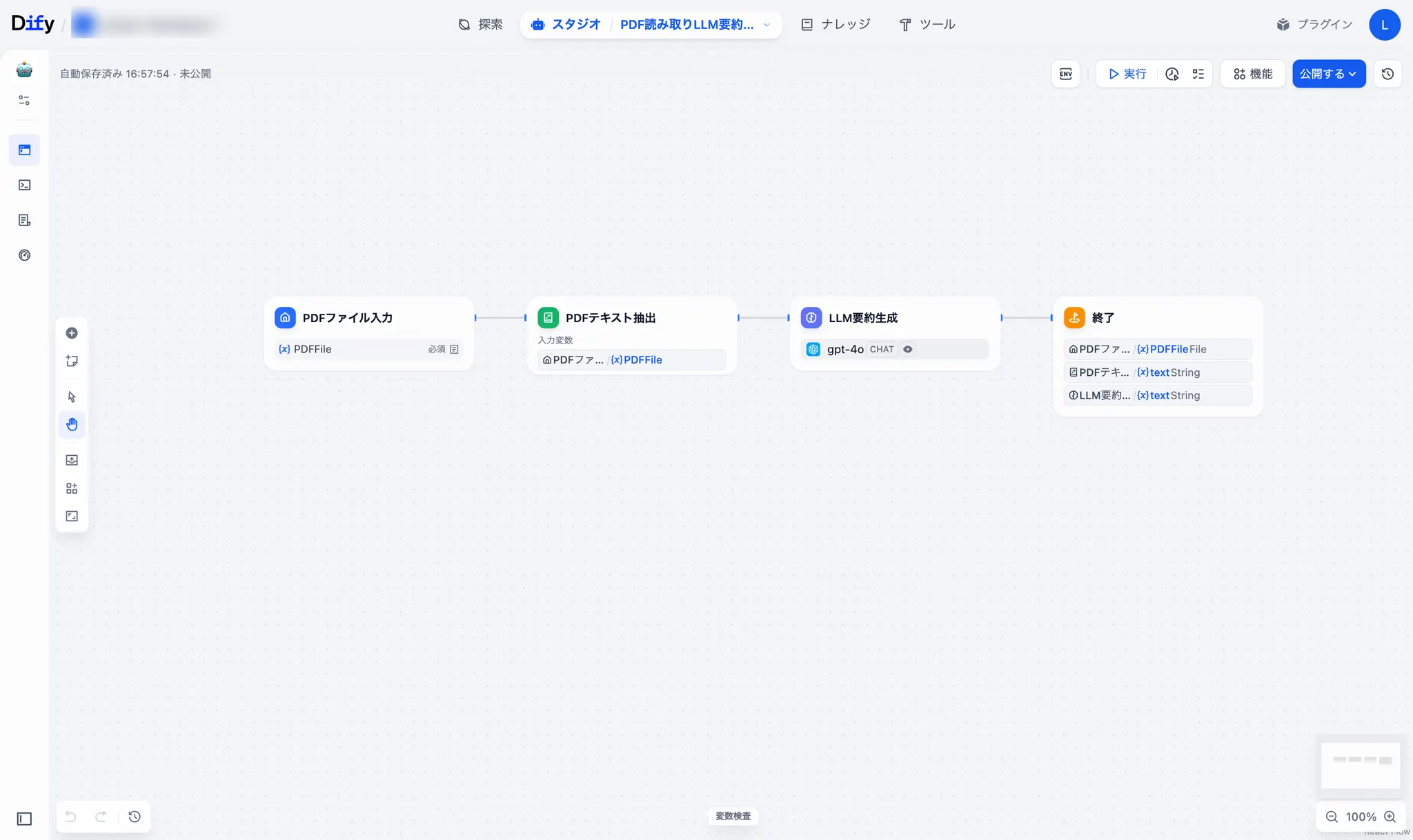
Task: Expand the app name dropdown chevron
Action: point(767,25)
